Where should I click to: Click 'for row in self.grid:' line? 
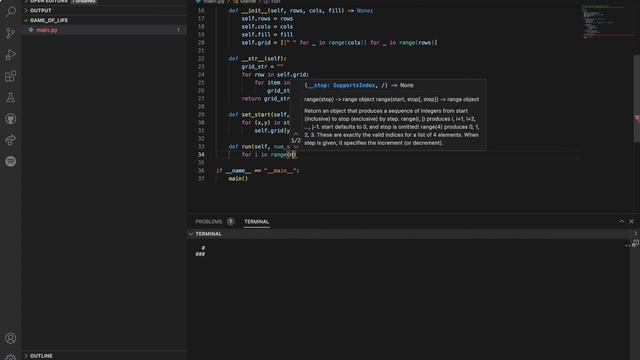pyautogui.click(x=275, y=75)
